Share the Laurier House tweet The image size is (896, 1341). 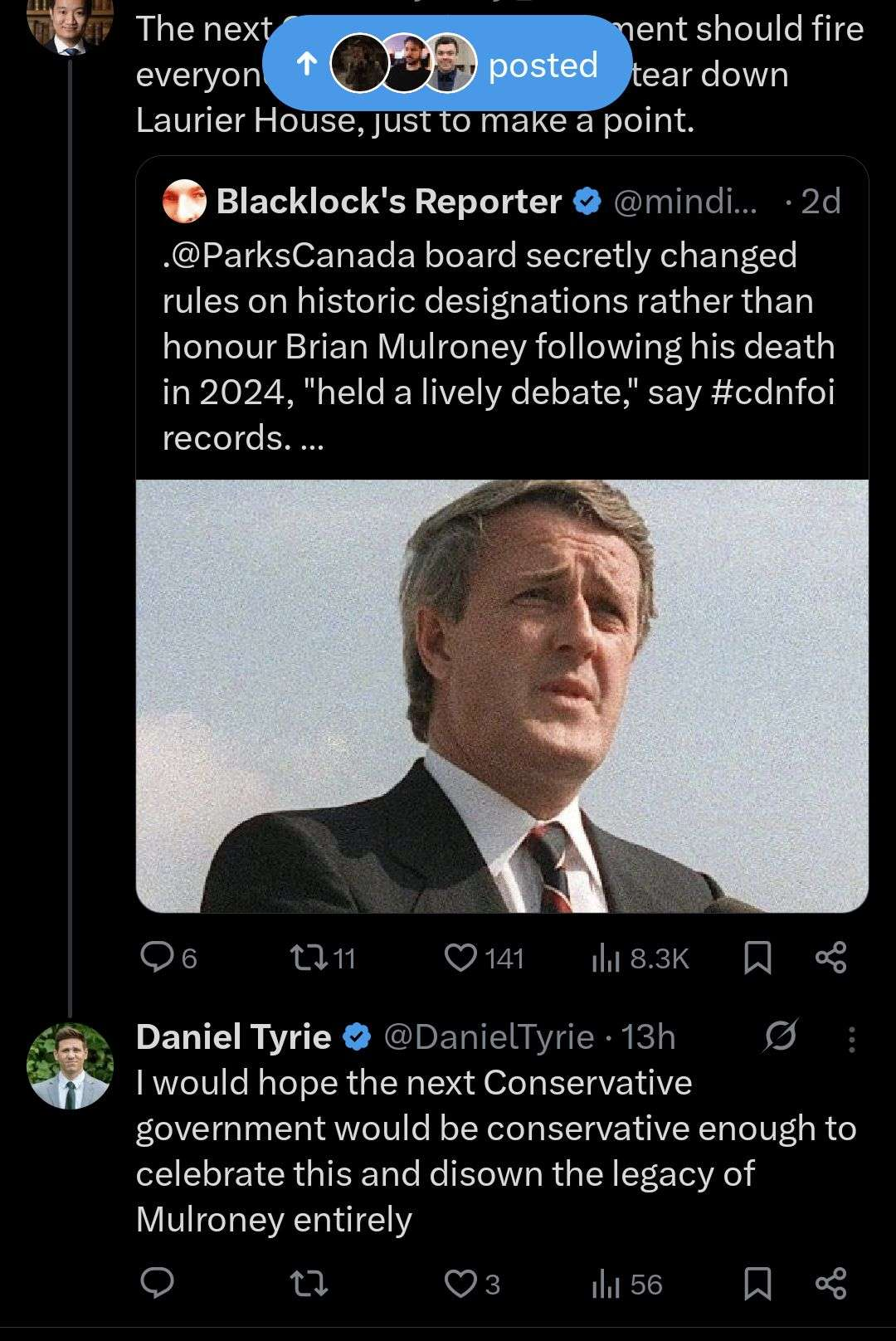tap(830, 958)
